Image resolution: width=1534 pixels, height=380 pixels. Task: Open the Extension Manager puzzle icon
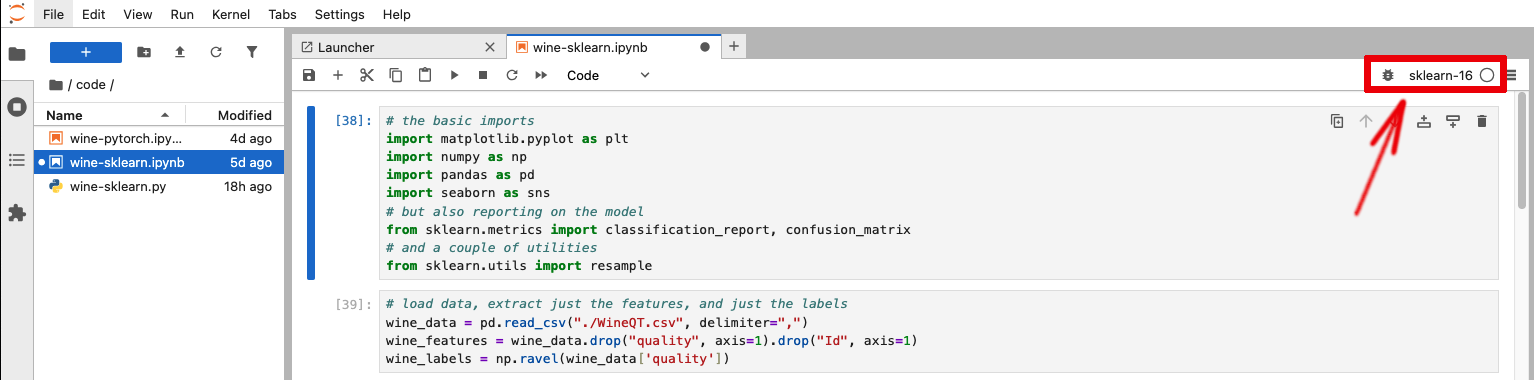(17, 213)
